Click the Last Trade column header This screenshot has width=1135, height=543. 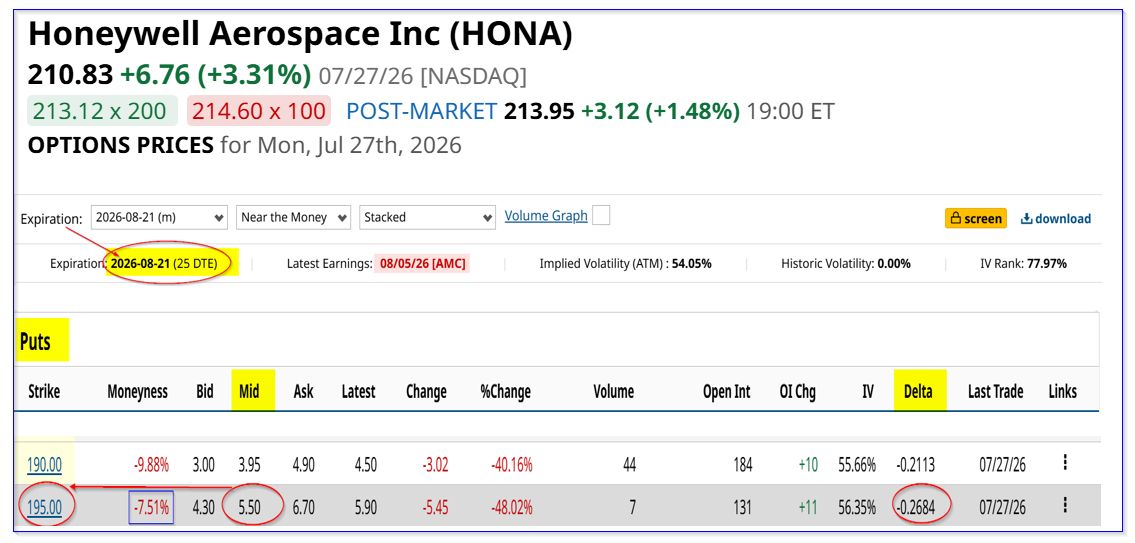995,392
